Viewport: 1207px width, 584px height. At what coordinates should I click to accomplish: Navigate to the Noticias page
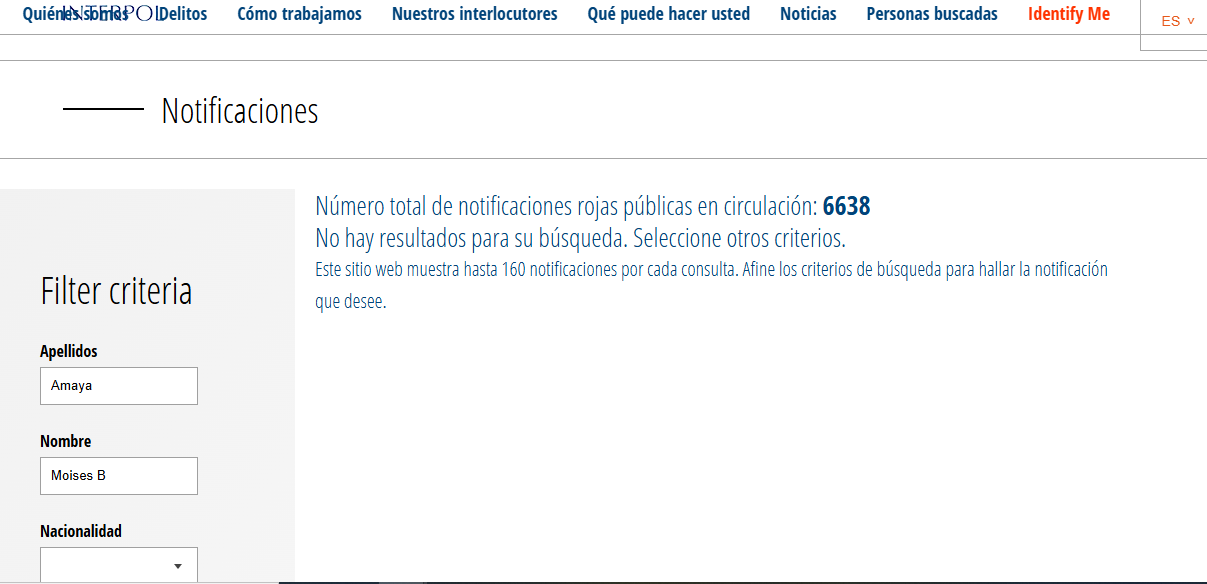(x=808, y=15)
